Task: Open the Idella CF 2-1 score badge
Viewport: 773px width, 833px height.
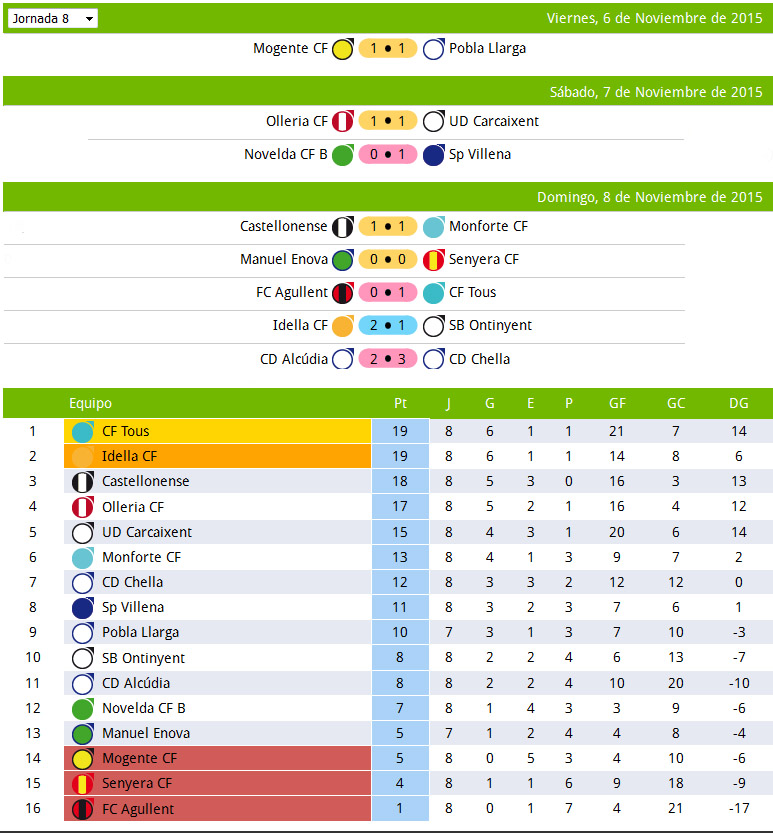Action: (x=388, y=326)
